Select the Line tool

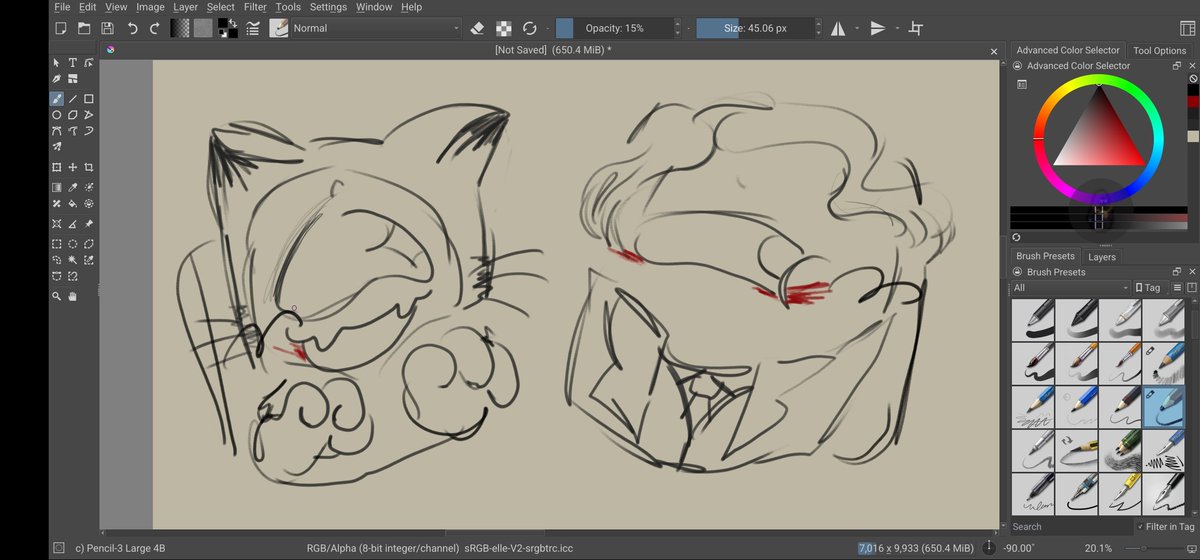point(73,99)
